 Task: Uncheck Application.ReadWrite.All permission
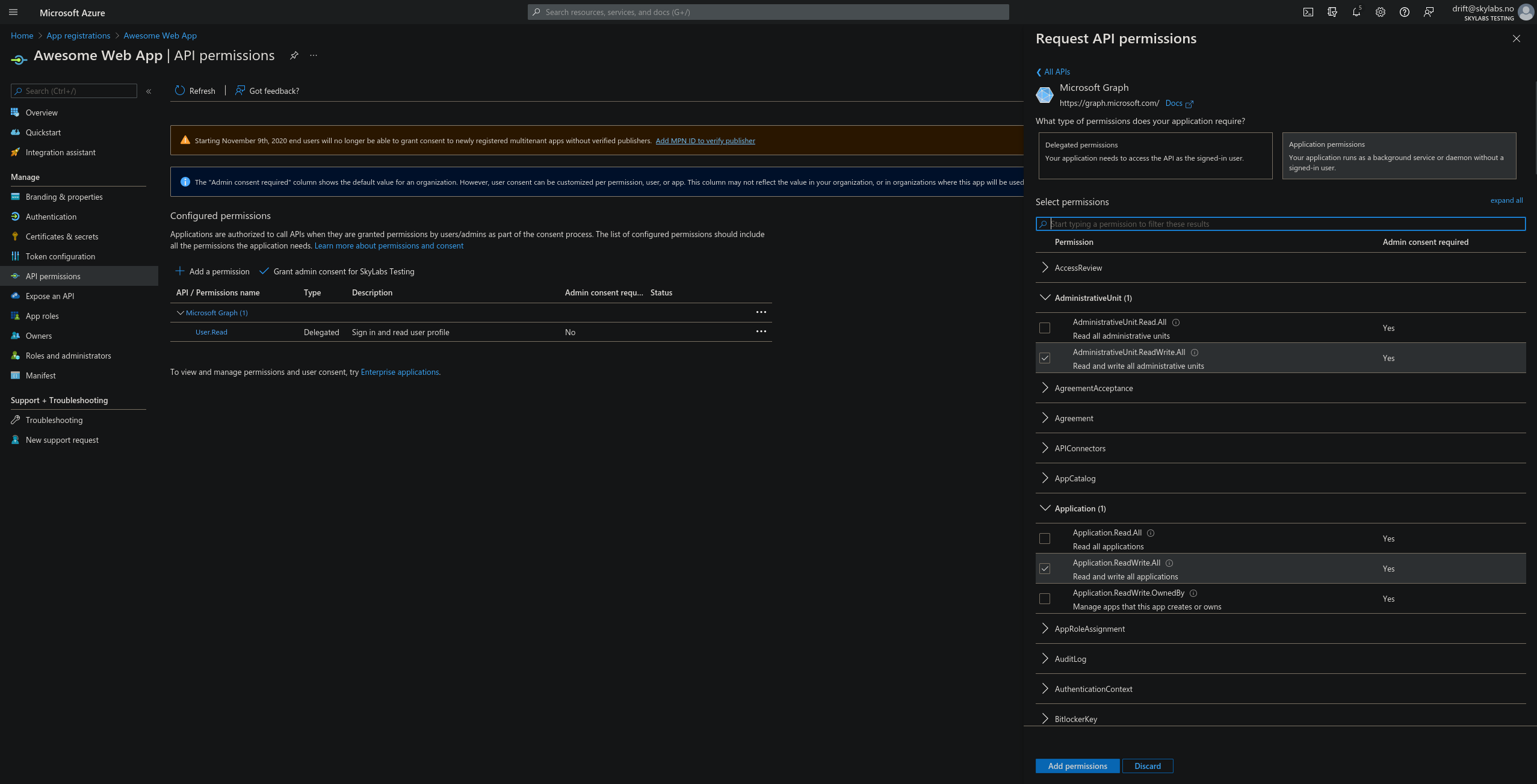point(1045,569)
